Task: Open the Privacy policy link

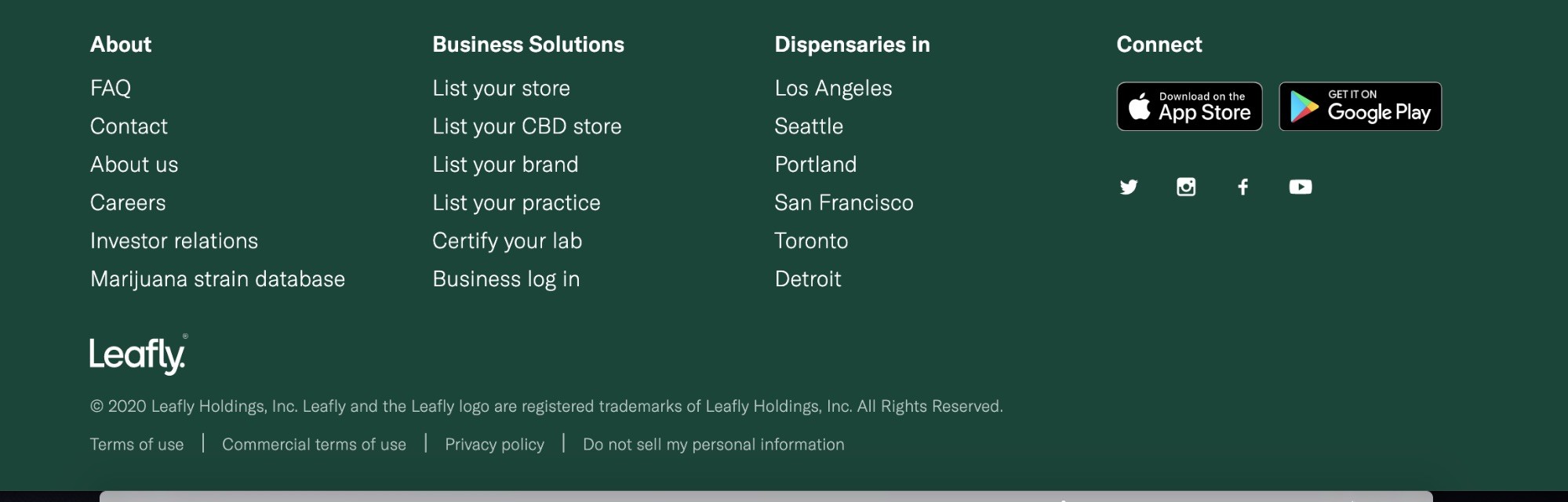Action: [x=494, y=445]
